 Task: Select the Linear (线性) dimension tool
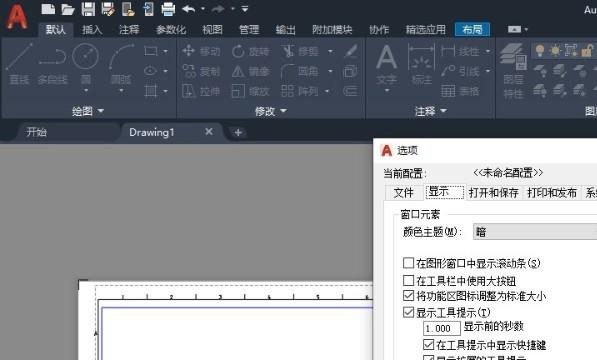click(460, 51)
